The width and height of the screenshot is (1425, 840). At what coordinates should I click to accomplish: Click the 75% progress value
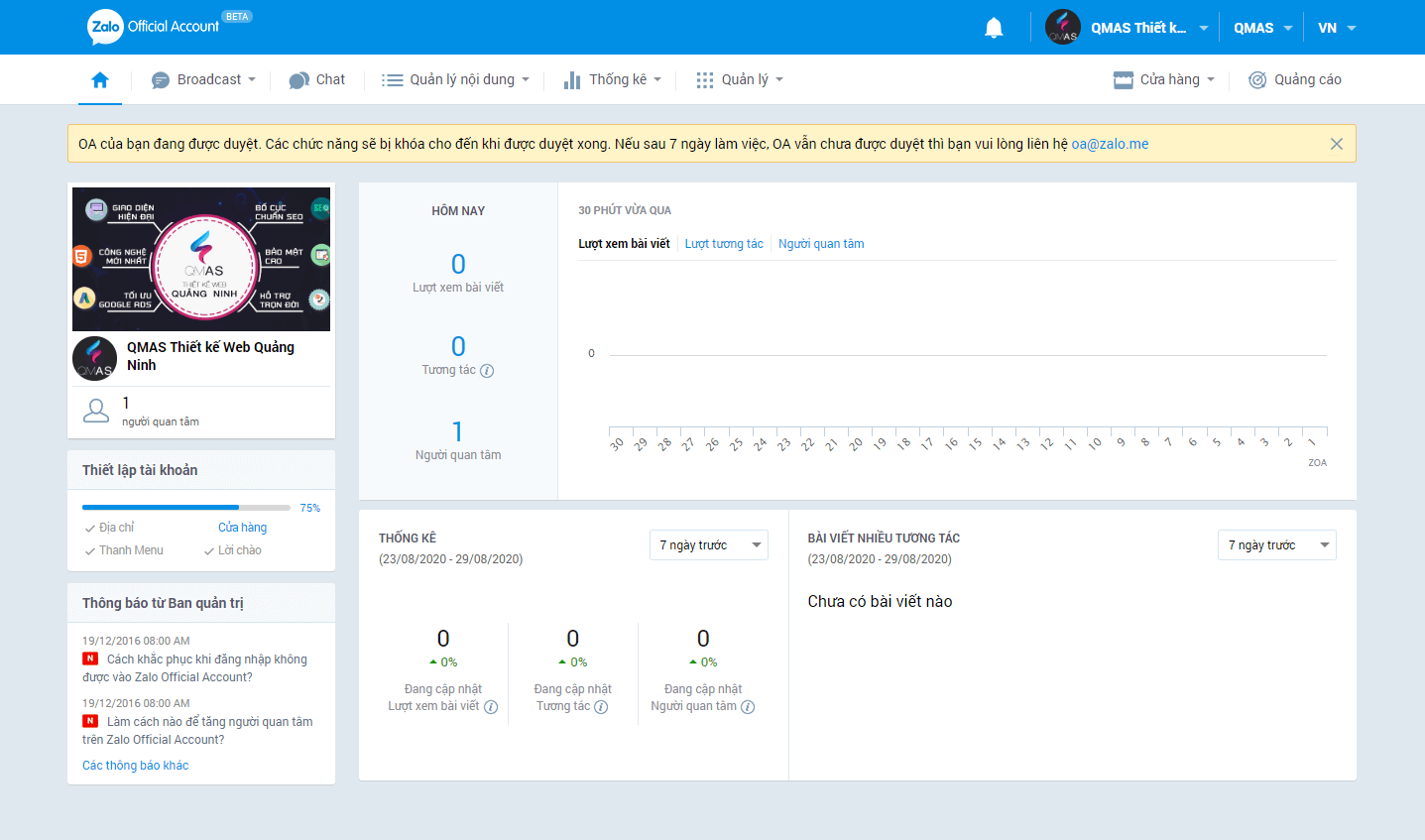click(x=310, y=508)
